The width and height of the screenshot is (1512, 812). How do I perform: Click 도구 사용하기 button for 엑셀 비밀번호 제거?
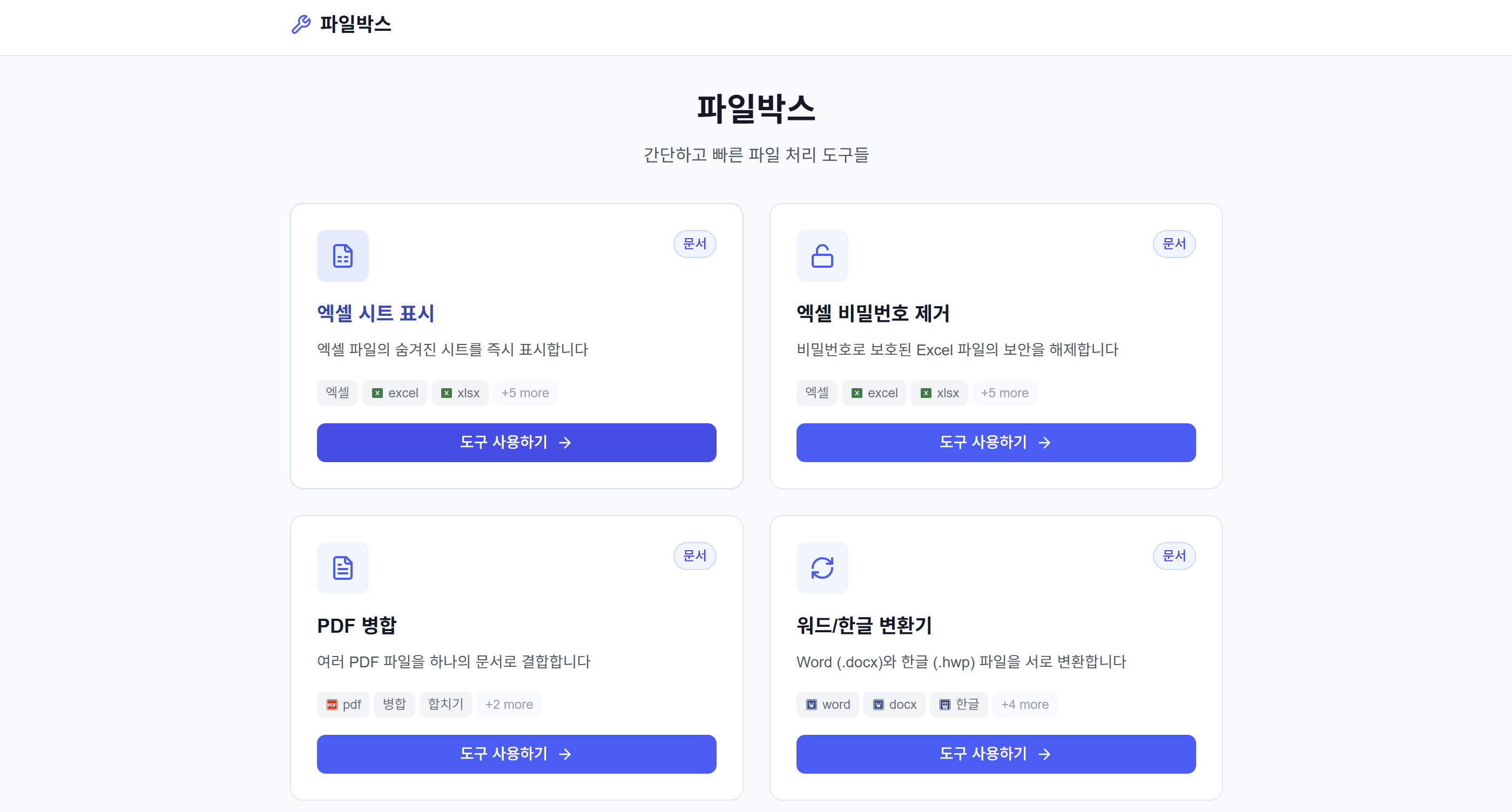(x=996, y=442)
